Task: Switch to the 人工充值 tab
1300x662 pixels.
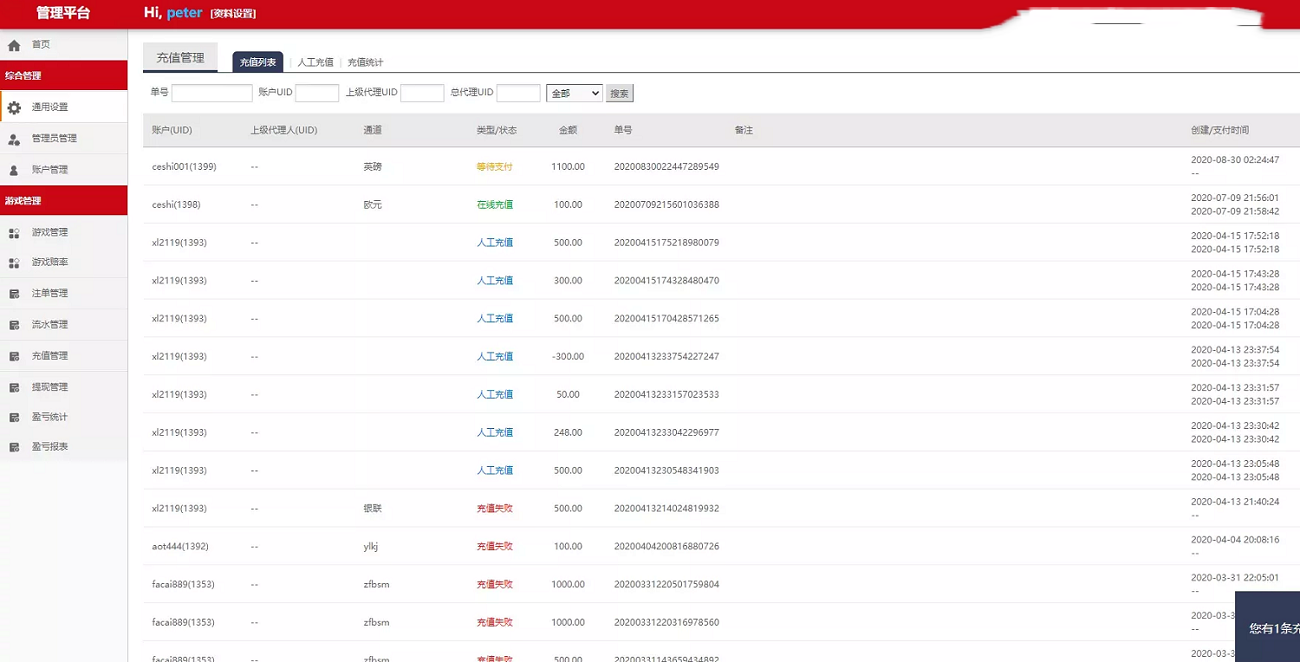Action: [315, 63]
